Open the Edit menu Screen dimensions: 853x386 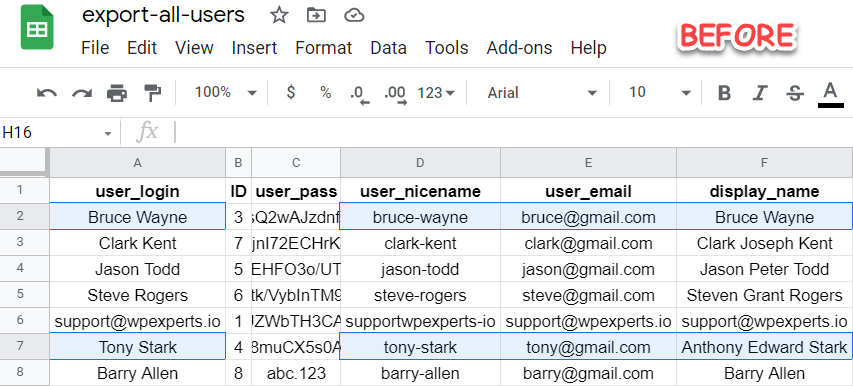click(142, 48)
